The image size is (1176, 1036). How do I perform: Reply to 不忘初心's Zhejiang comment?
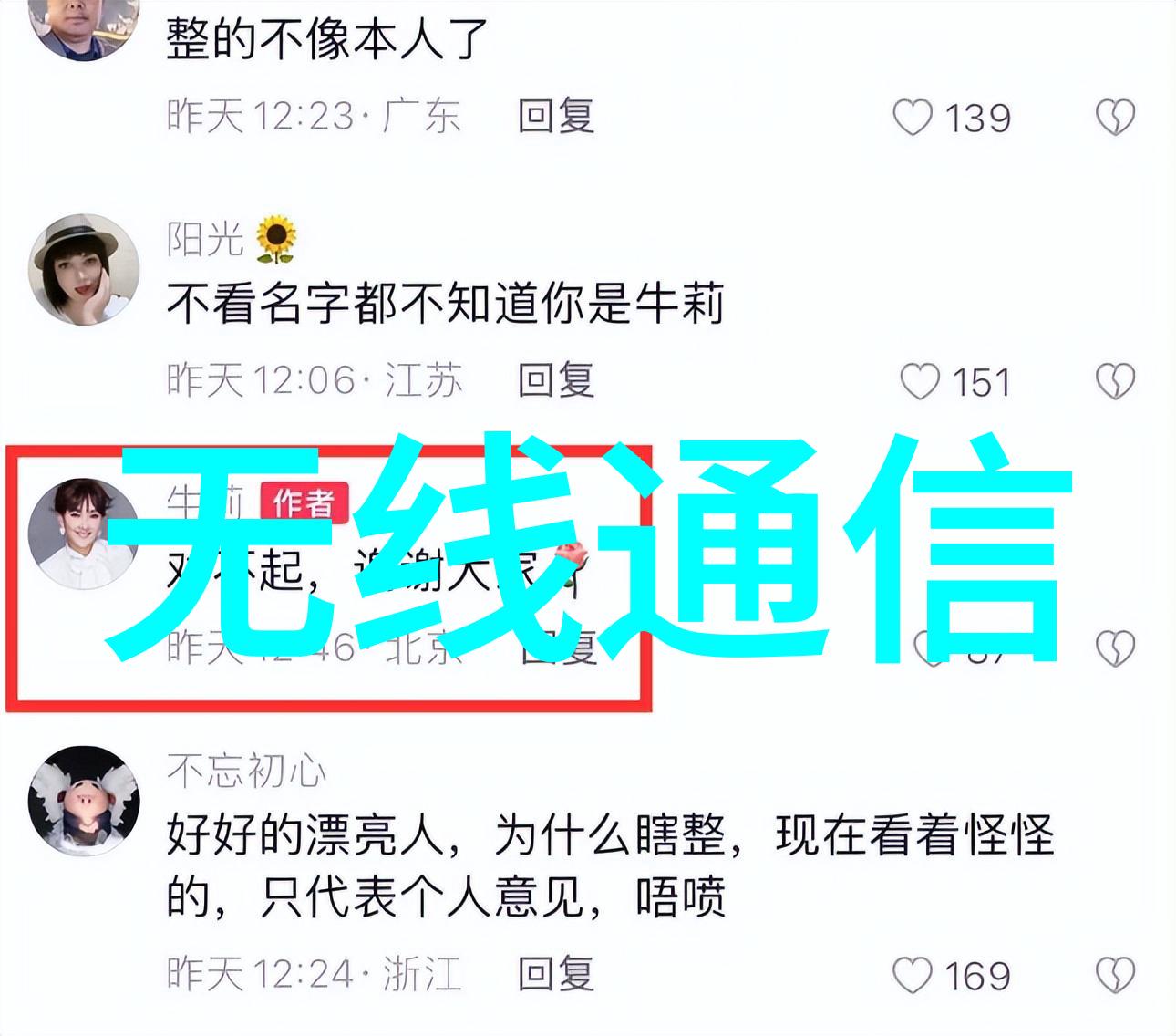(556, 974)
